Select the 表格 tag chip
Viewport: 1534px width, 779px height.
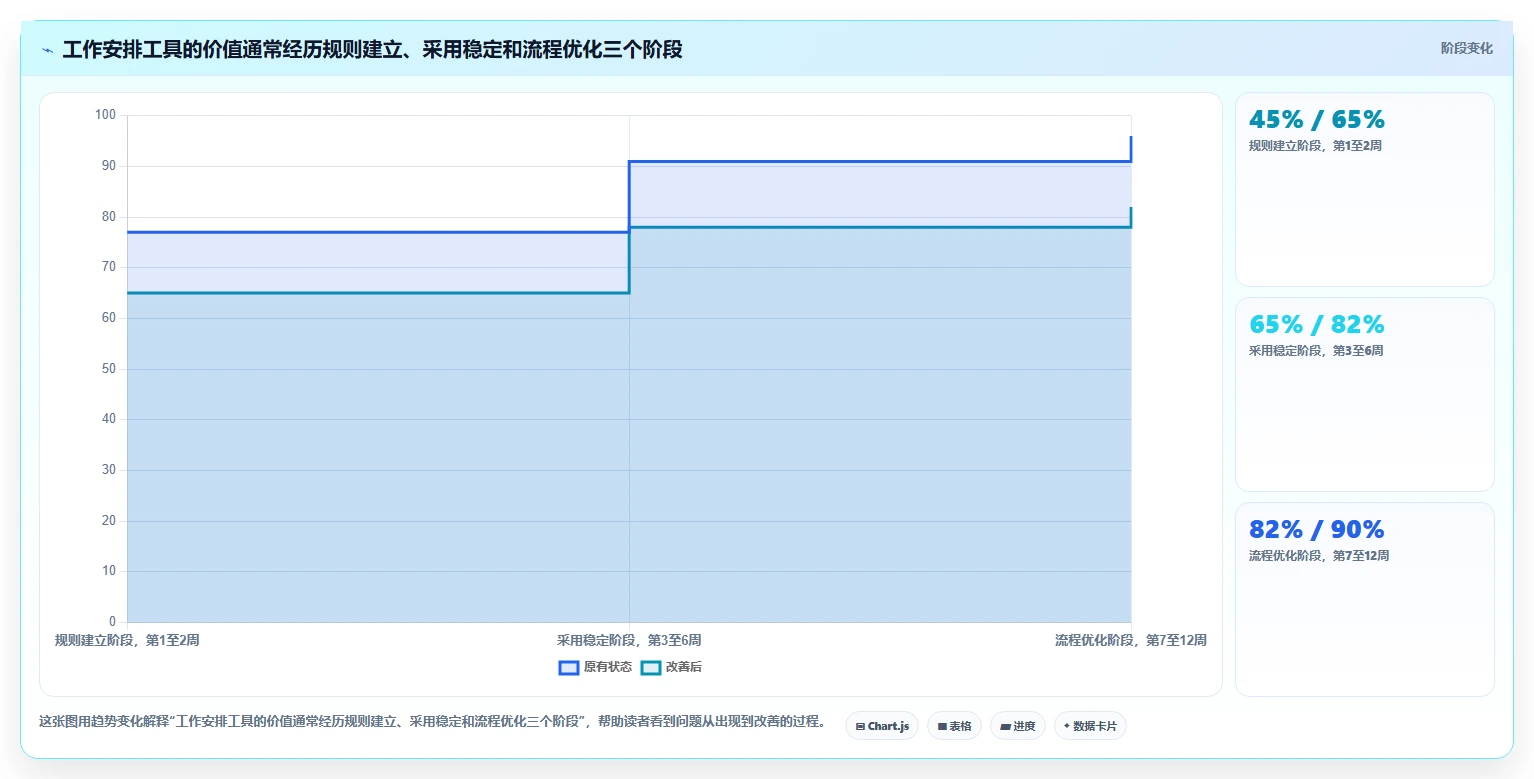coord(954,726)
